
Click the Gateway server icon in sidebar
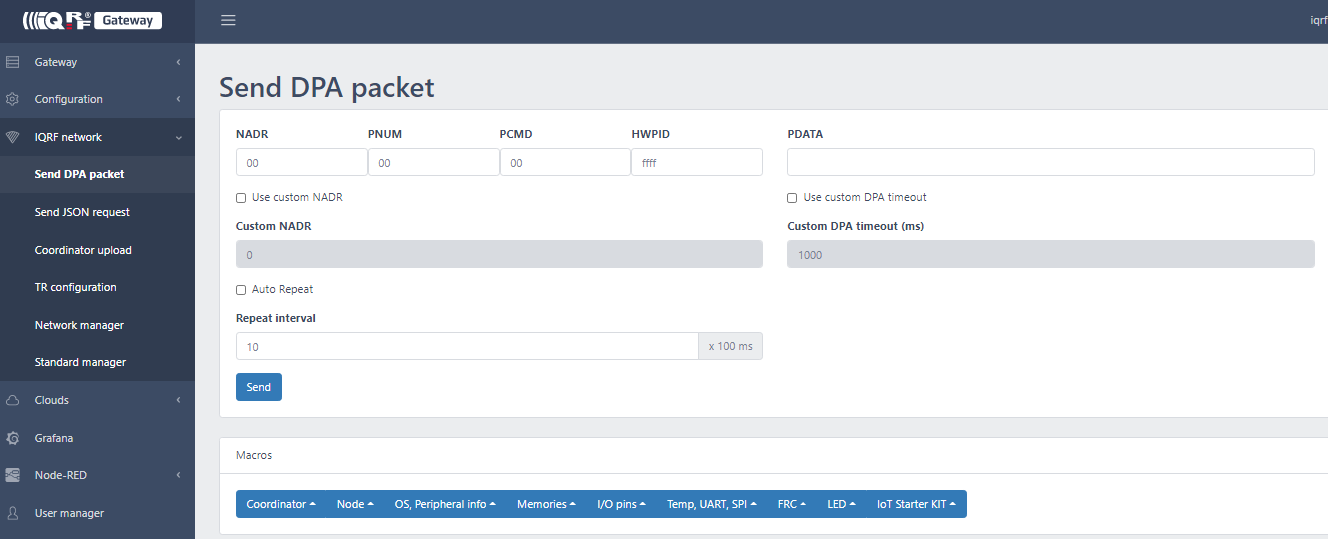coord(13,62)
